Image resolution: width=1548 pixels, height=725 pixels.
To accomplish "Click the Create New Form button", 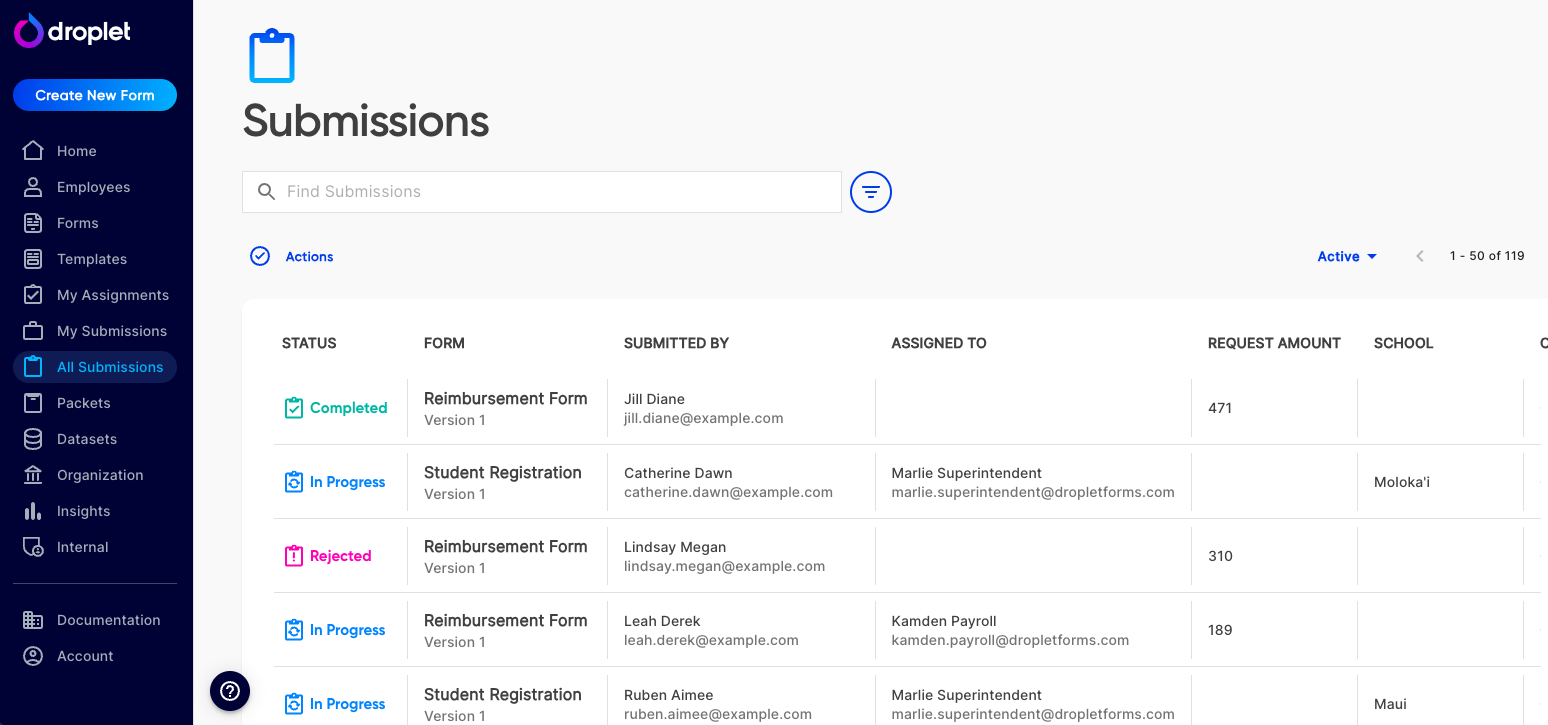I will (x=95, y=95).
